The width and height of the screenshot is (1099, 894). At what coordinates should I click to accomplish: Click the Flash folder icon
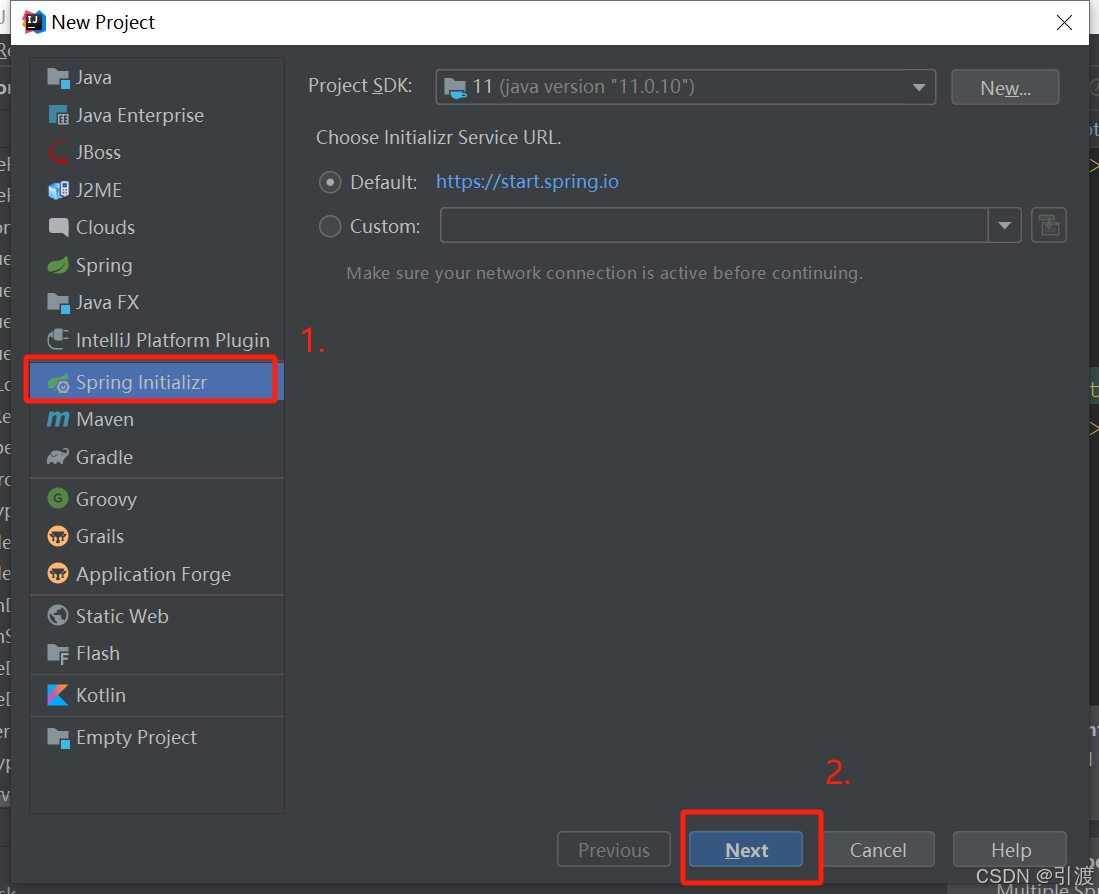tap(57, 654)
